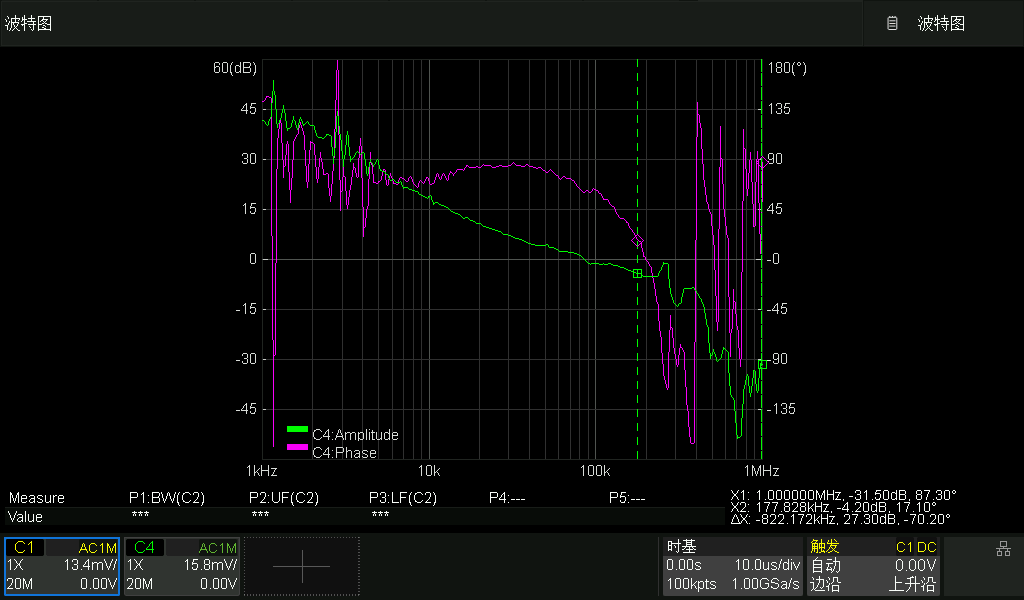The width and height of the screenshot is (1024, 600).
Task: Click the empty P4:--- measurement slot
Action: pos(507,498)
